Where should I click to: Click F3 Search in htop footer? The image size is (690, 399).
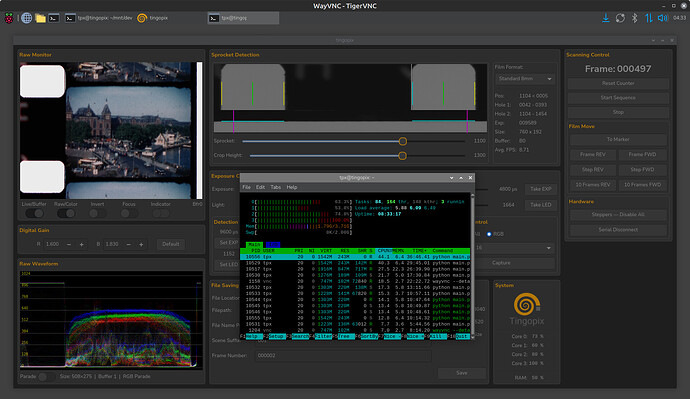pyautogui.click(x=301, y=337)
